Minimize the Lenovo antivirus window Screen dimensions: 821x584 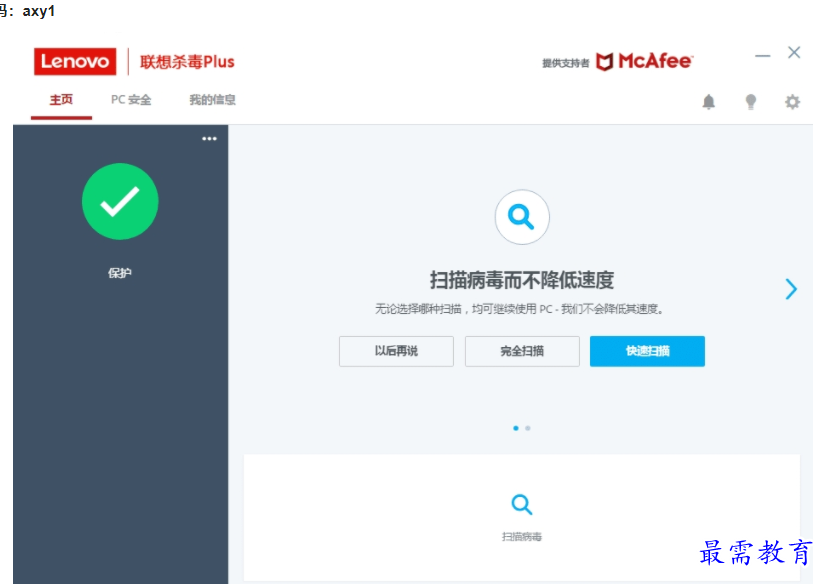pos(762,56)
